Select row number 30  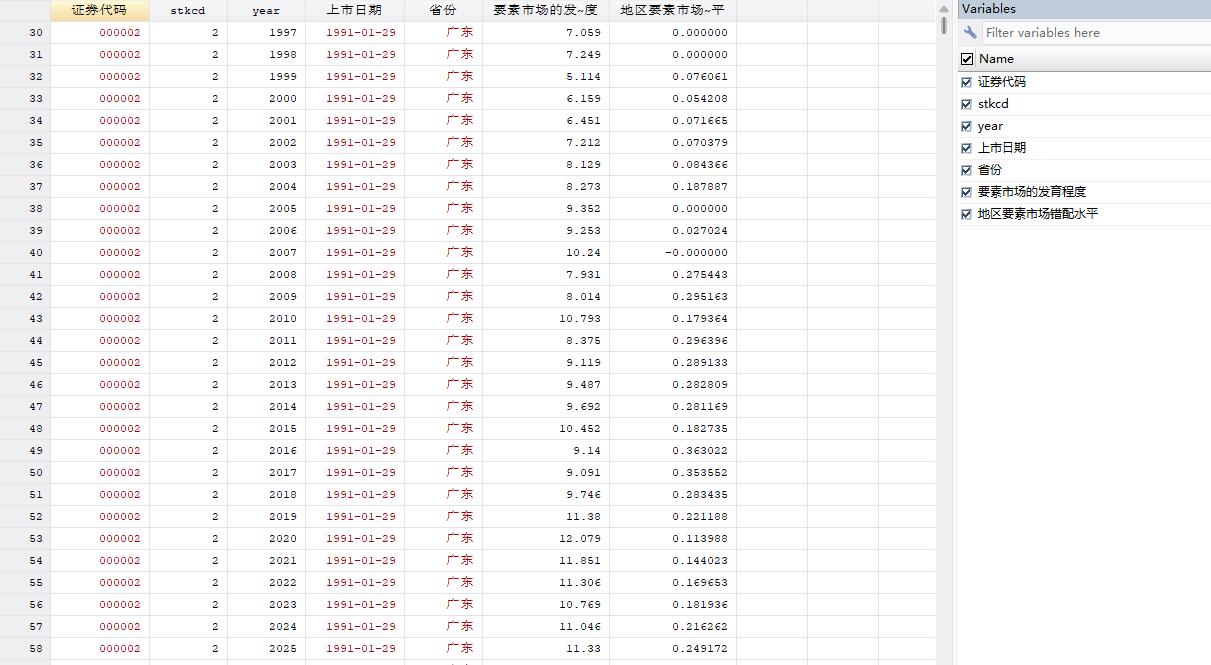25,32
